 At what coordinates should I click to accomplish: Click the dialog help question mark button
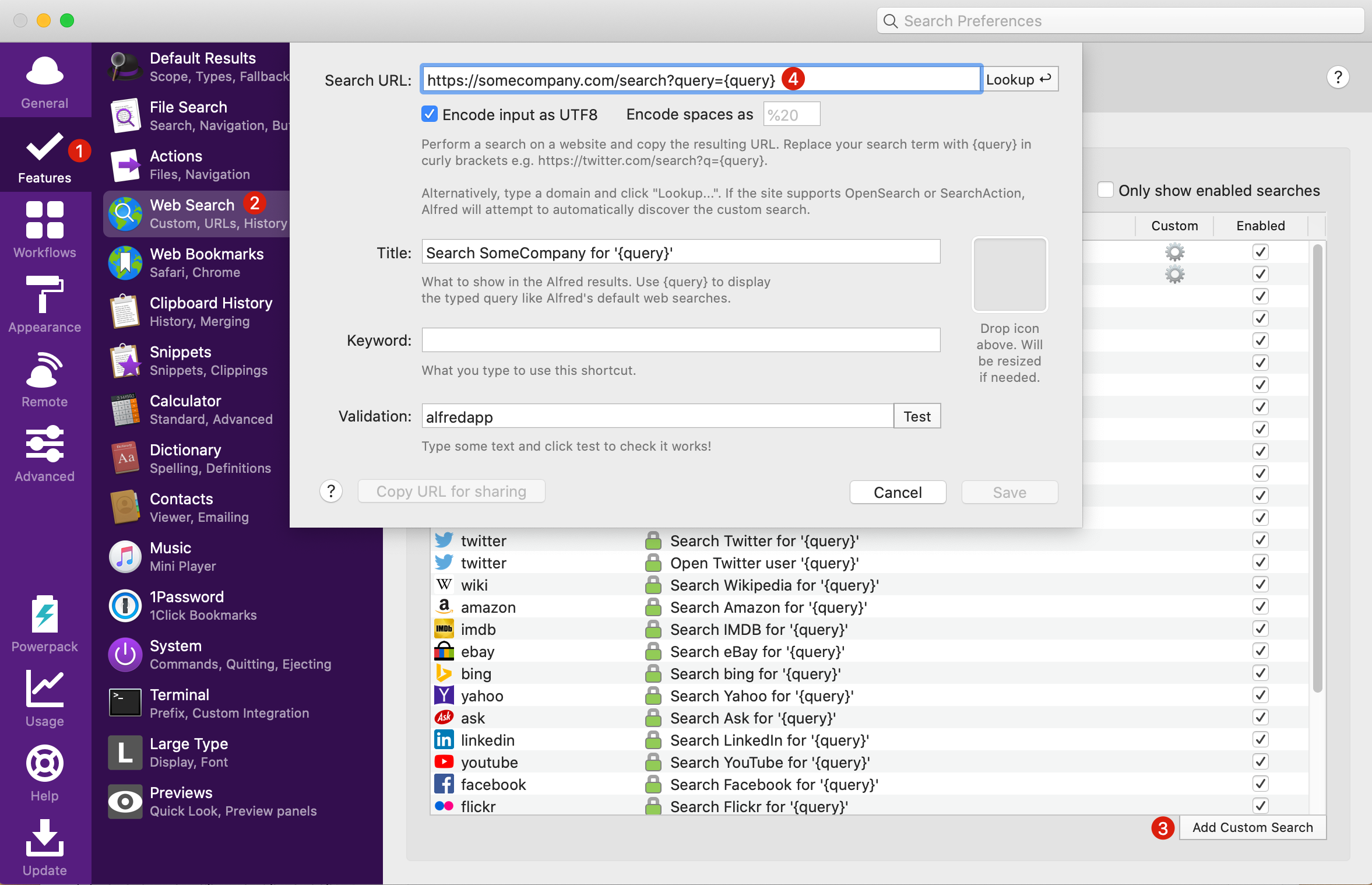point(331,491)
